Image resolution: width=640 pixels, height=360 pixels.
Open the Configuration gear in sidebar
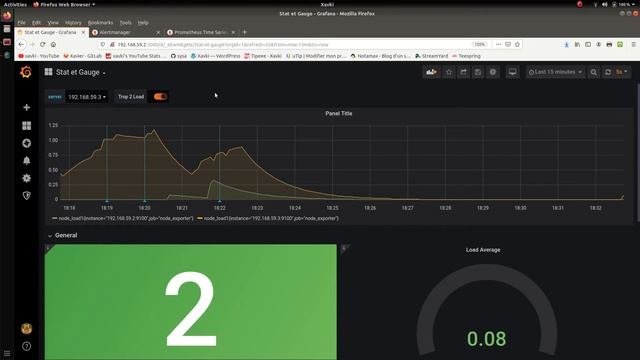27,178
